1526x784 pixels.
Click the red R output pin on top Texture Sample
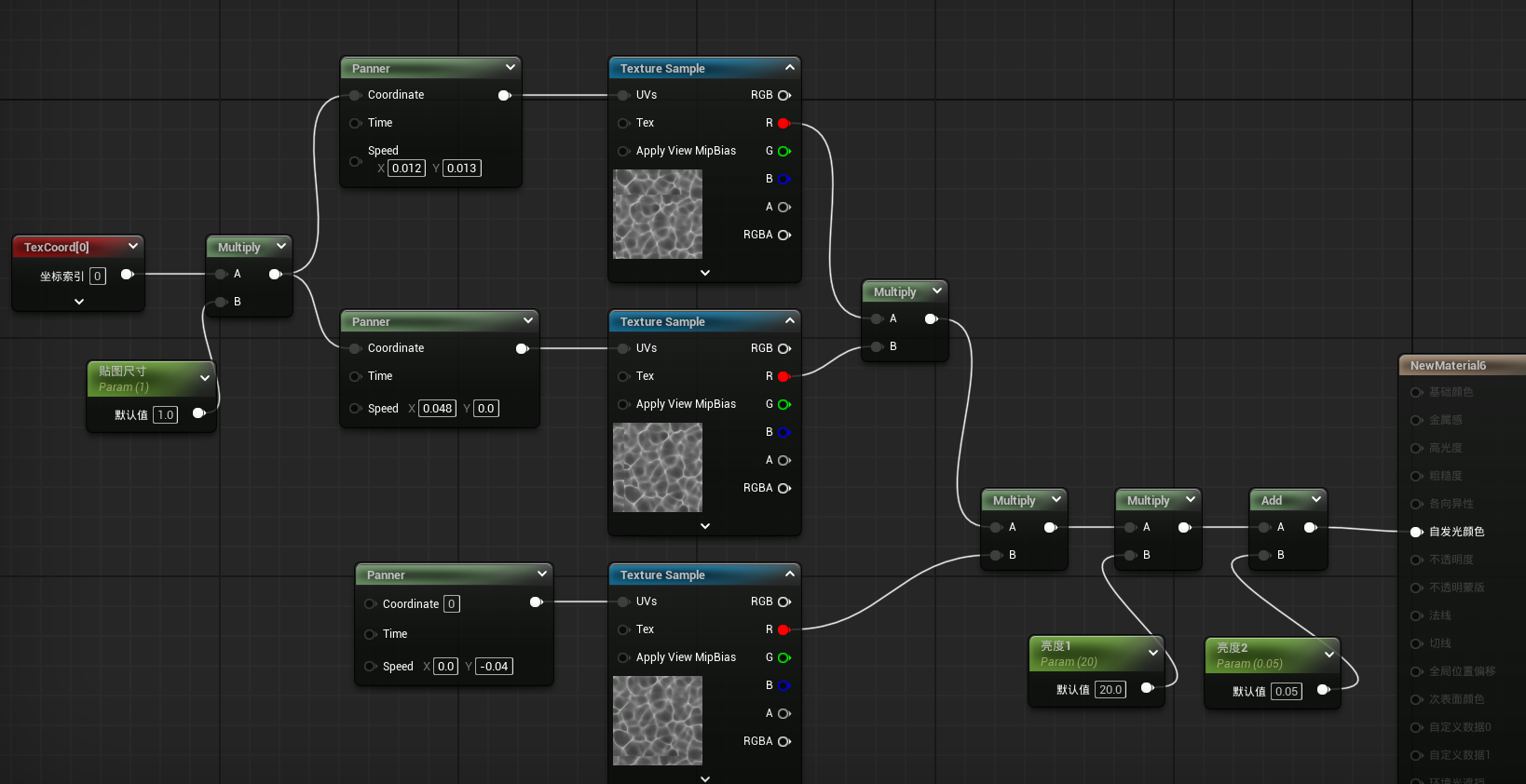point(783,123)
